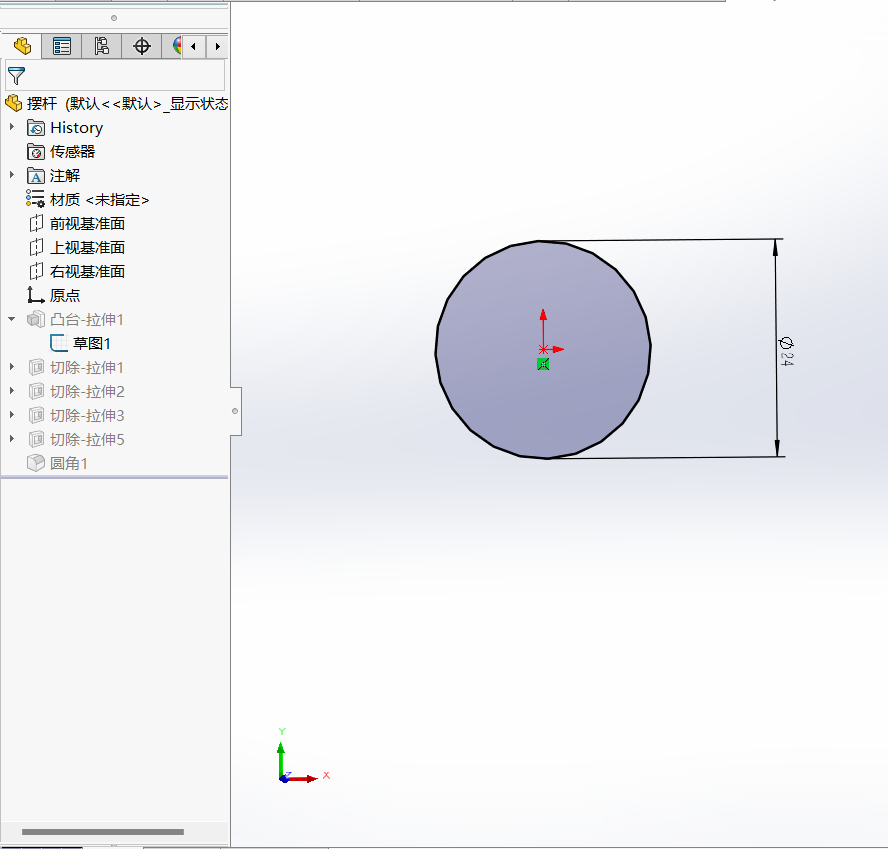Screen dimensions: 888x849
Task: Click the 传感器 sensors folder icon
Action: click(36, 152)
